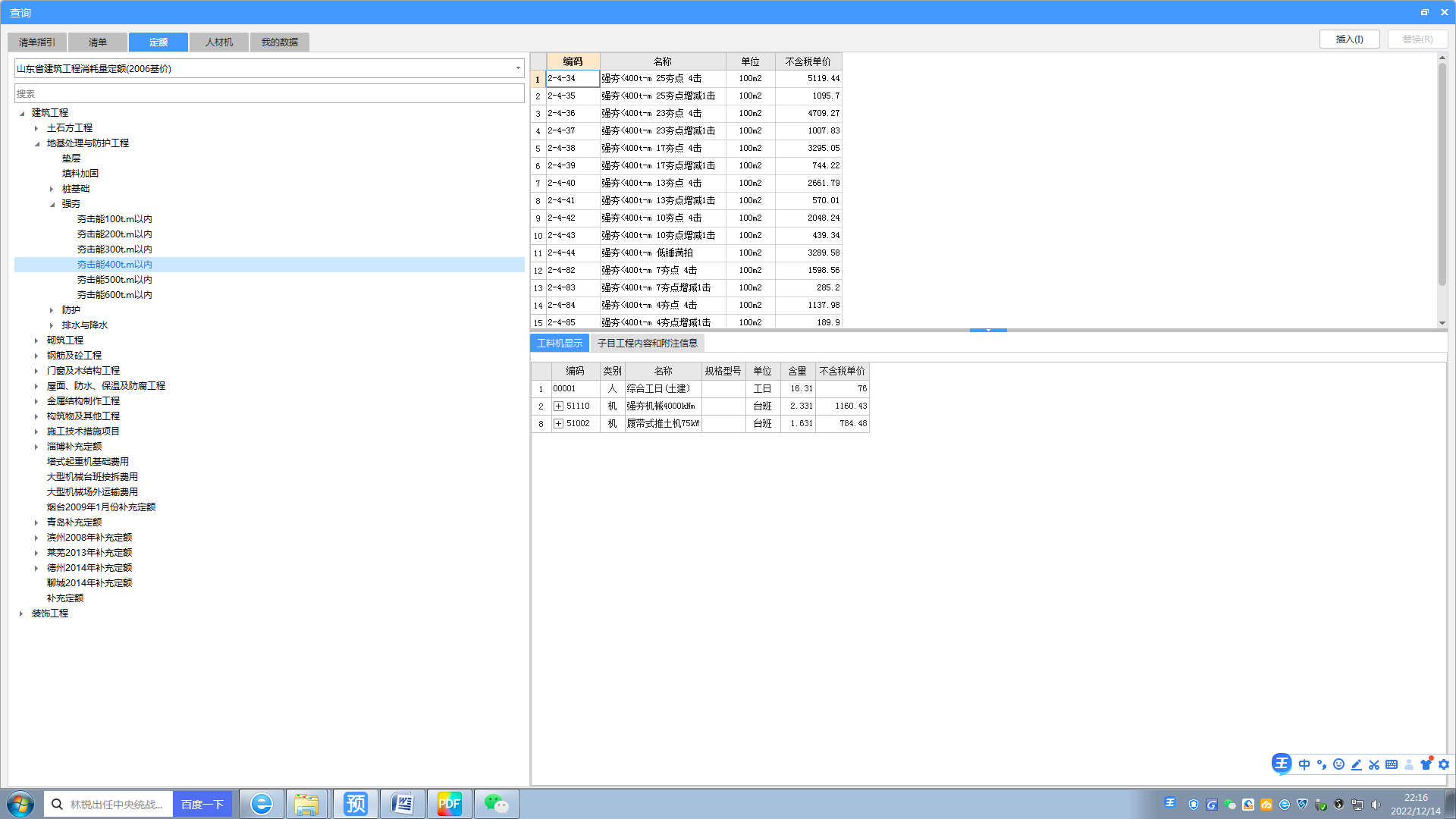Open WeChat taskbar icon

[x=496, y=804]
